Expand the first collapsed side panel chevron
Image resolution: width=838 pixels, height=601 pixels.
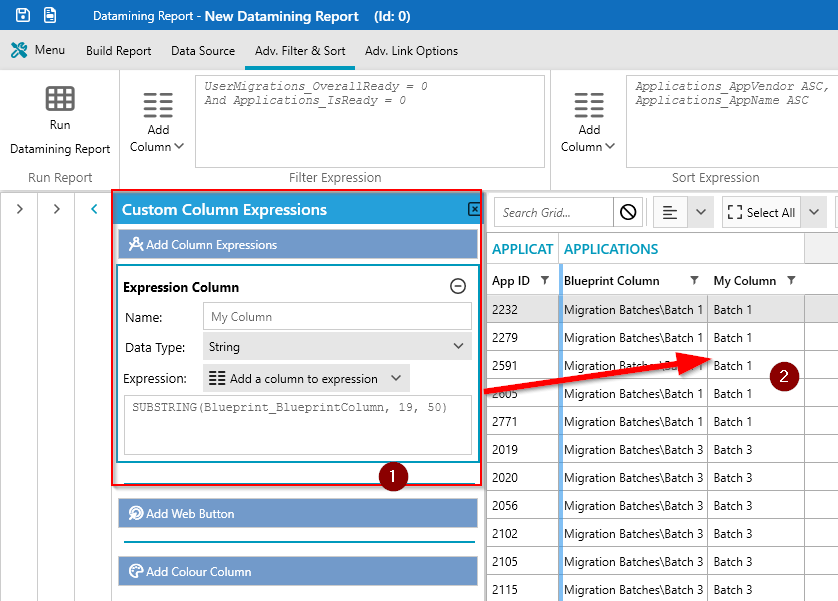(20, 209)
